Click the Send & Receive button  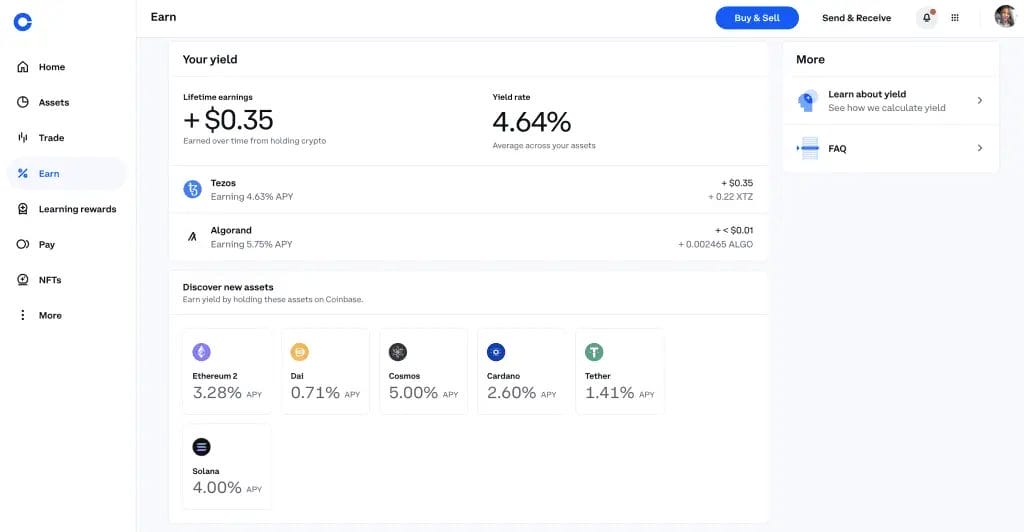pos(856,18)
